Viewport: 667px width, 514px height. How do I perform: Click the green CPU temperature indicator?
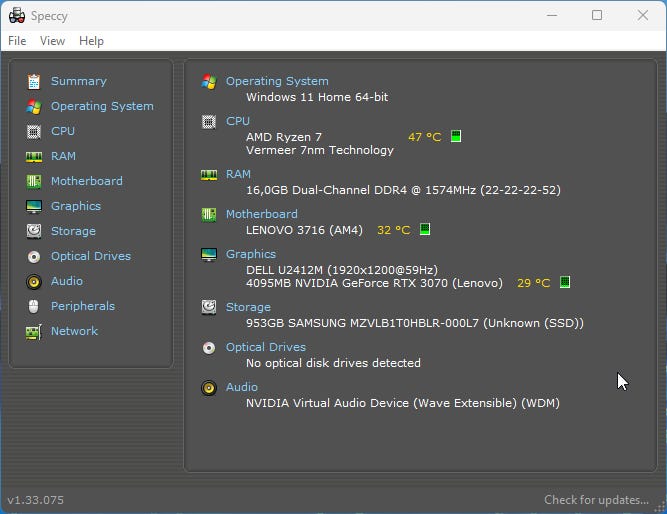tap(456, 137)
